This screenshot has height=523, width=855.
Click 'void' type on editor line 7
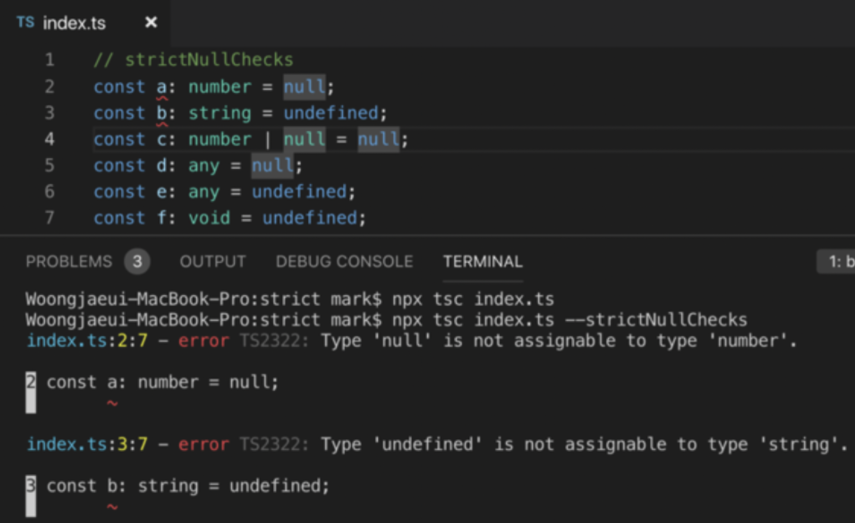(x=209, y=218)
